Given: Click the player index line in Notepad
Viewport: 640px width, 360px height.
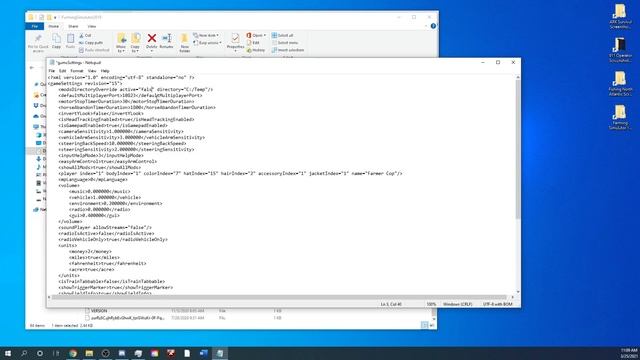Looking at the screenshot, I should coord(230,173).
